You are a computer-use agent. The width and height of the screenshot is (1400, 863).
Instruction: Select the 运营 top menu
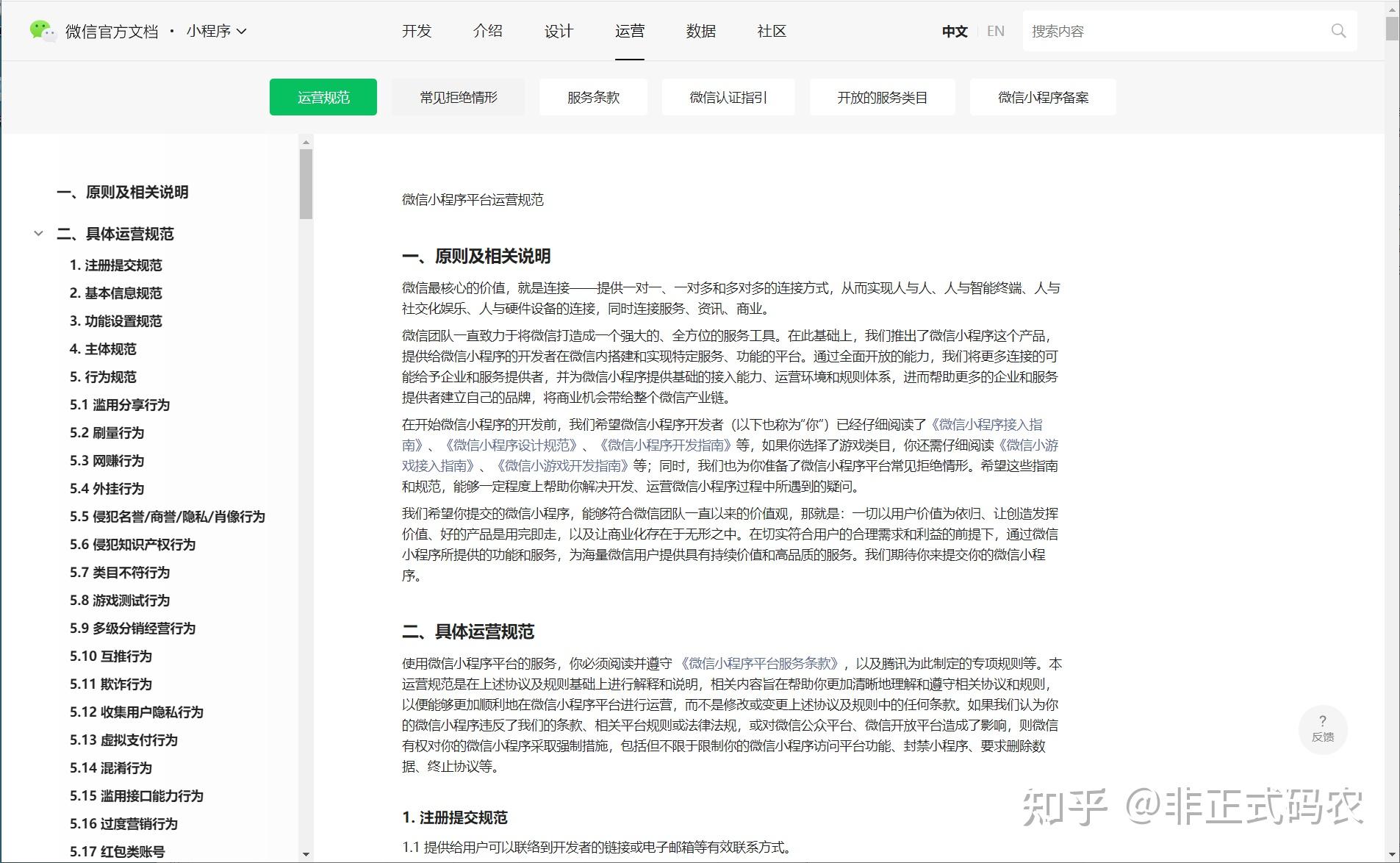pyautogui.click(x=630, y=31)
